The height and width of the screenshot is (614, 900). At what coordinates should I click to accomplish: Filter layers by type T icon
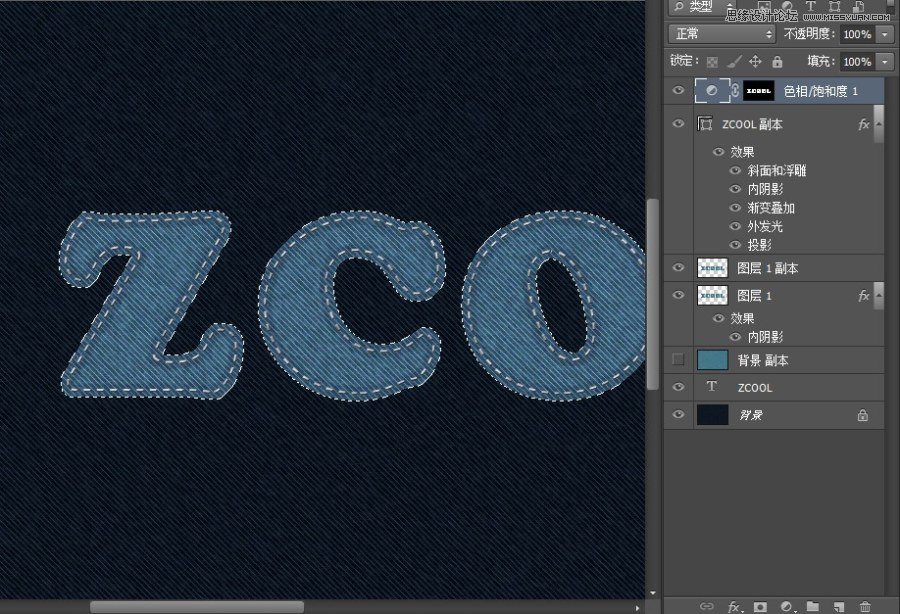tap(810, 6)
